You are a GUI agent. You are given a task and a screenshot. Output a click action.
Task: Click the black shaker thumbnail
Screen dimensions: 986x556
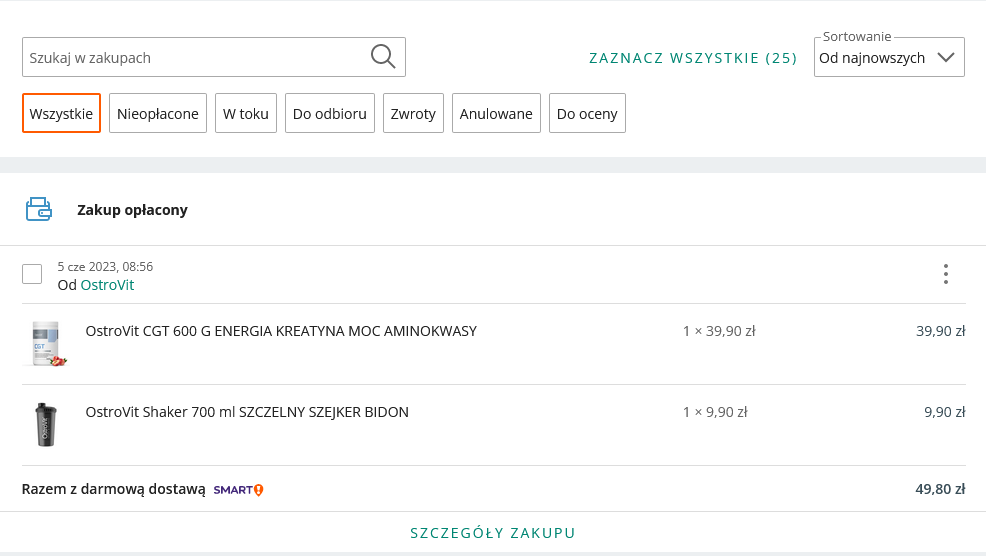pos(46,425)
